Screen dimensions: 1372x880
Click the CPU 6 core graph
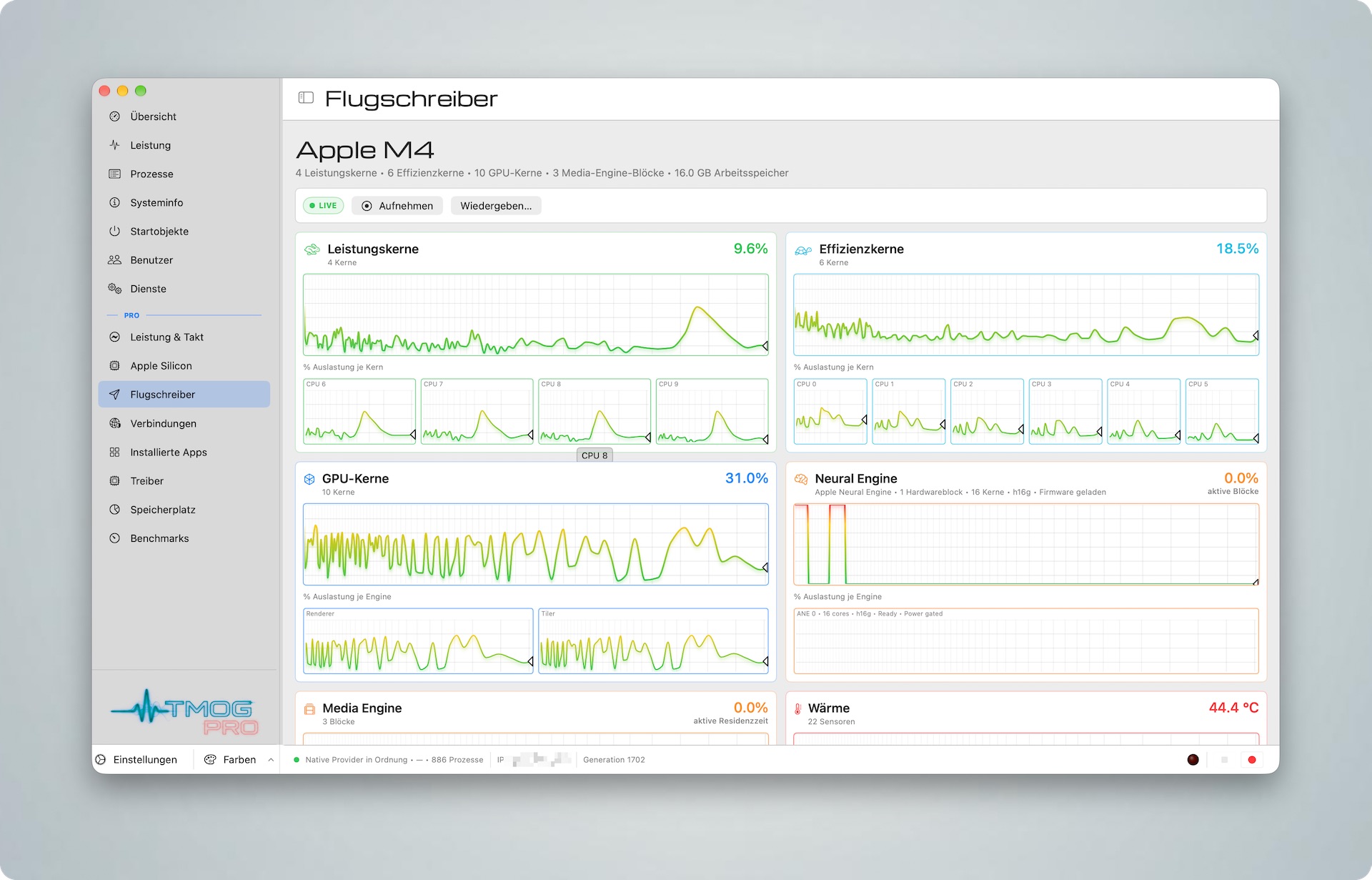coord(359,411)
